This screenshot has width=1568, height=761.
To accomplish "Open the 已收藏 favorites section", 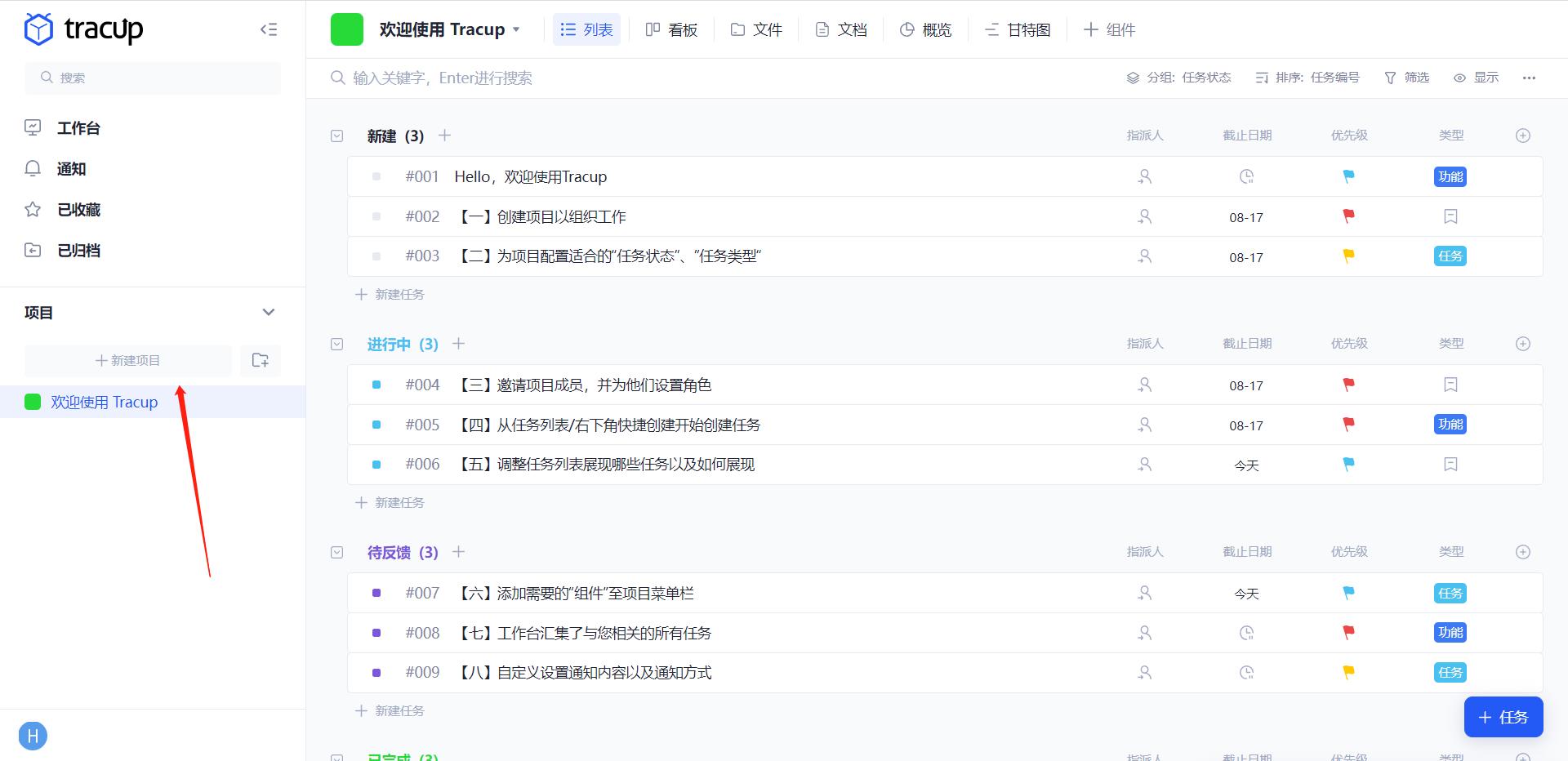I will pyautogui.click(x=78, y=210).
